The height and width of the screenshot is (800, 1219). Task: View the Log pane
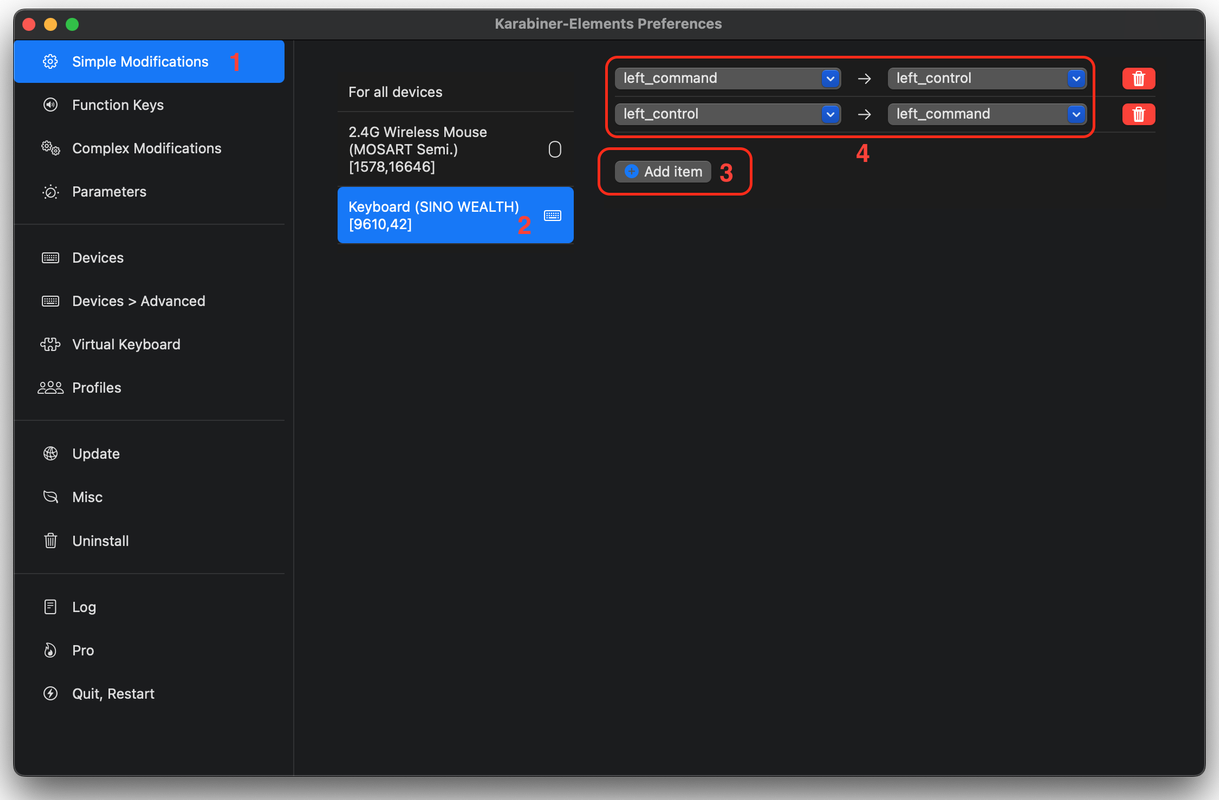pyautogui.click(x=149, y=607)
